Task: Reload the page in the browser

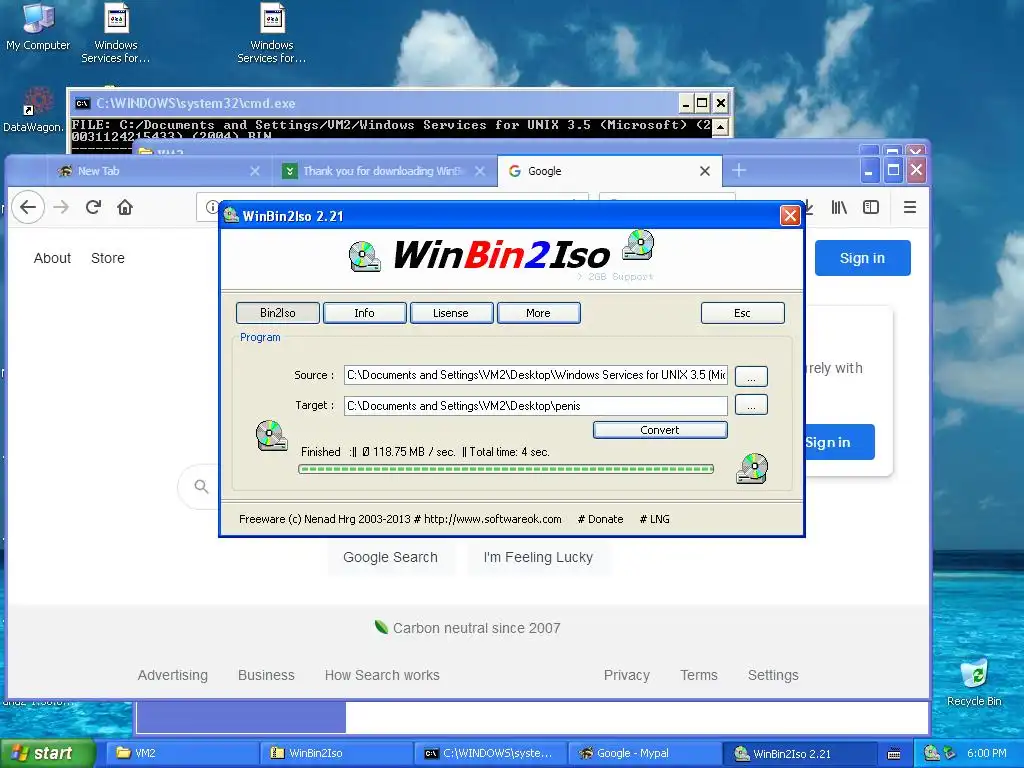Action: (x=93, y=207)
